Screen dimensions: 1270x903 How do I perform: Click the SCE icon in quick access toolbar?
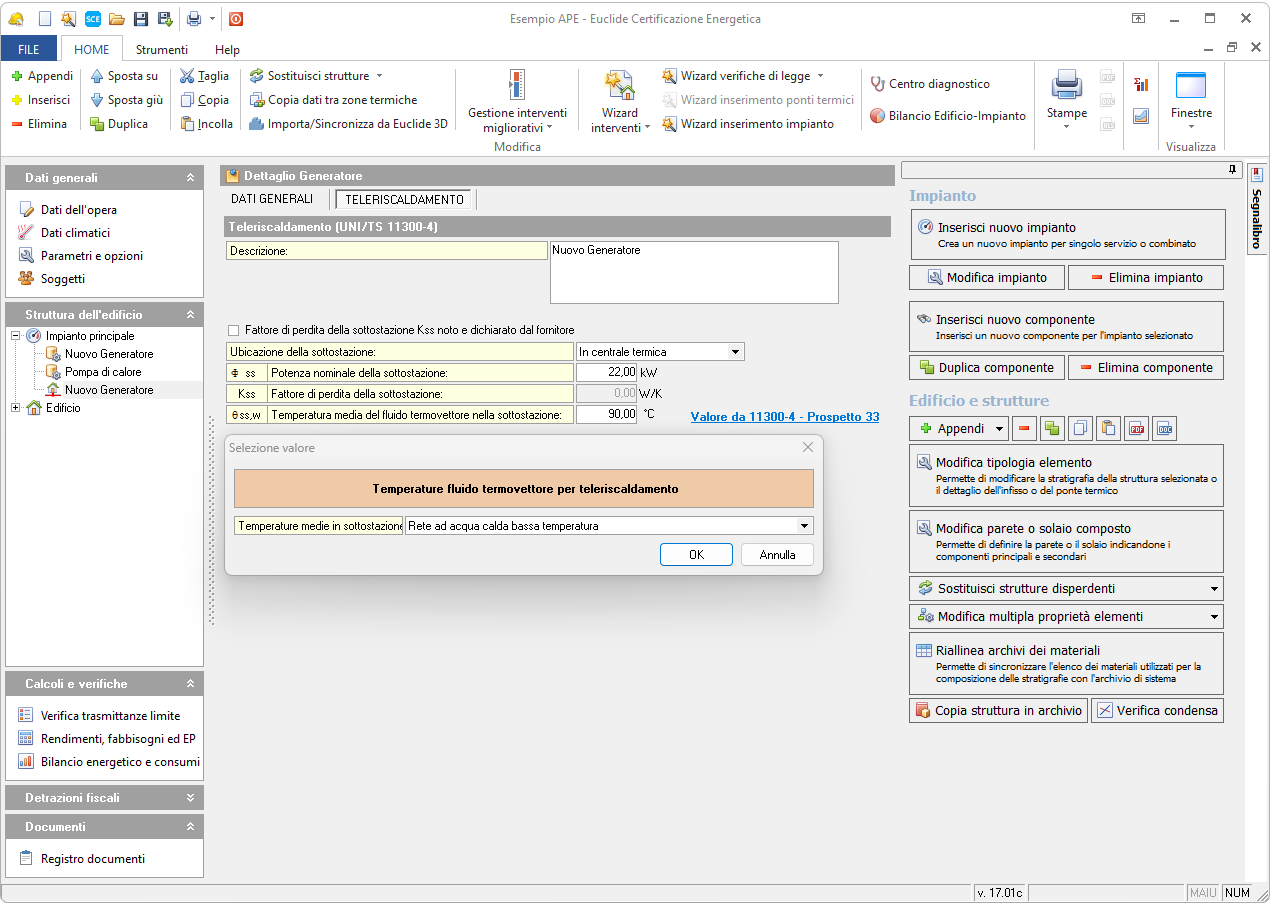93,18
